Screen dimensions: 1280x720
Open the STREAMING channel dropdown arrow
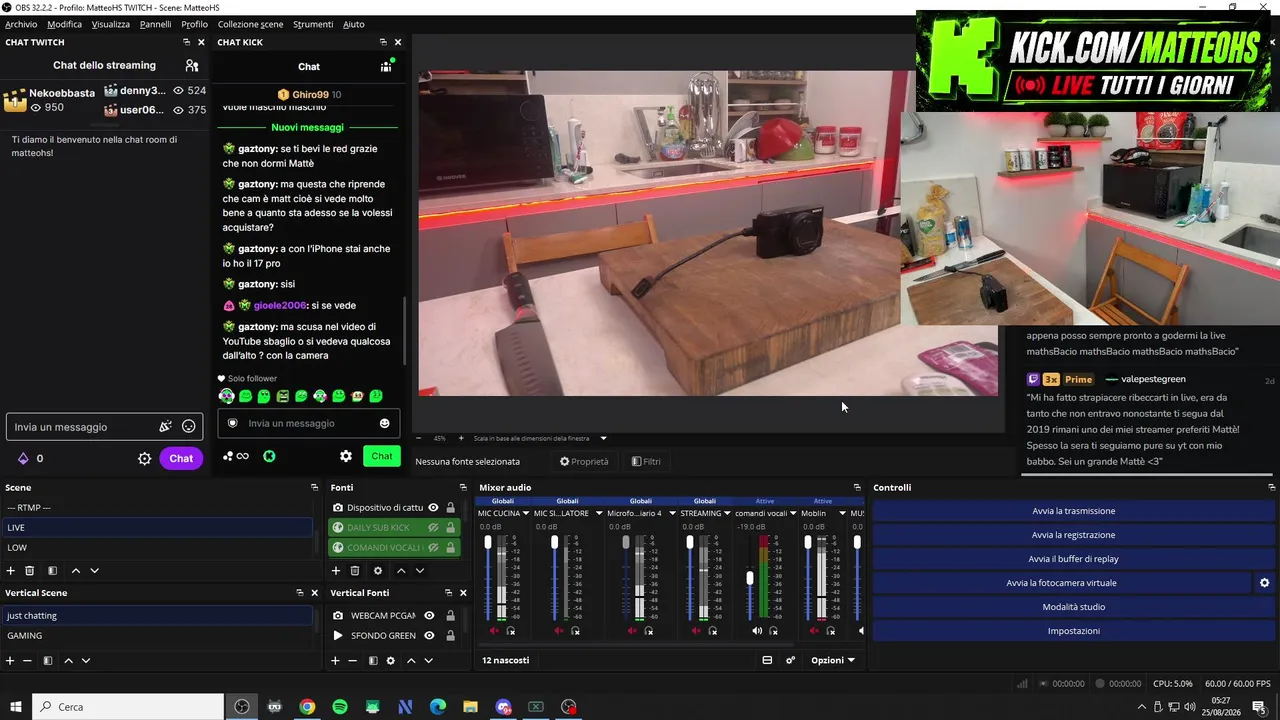point(727,513)
